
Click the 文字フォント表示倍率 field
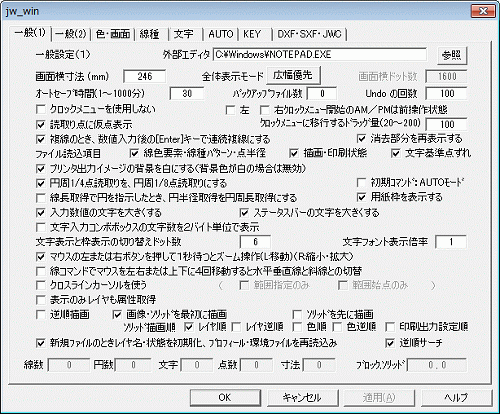point(451,242)
